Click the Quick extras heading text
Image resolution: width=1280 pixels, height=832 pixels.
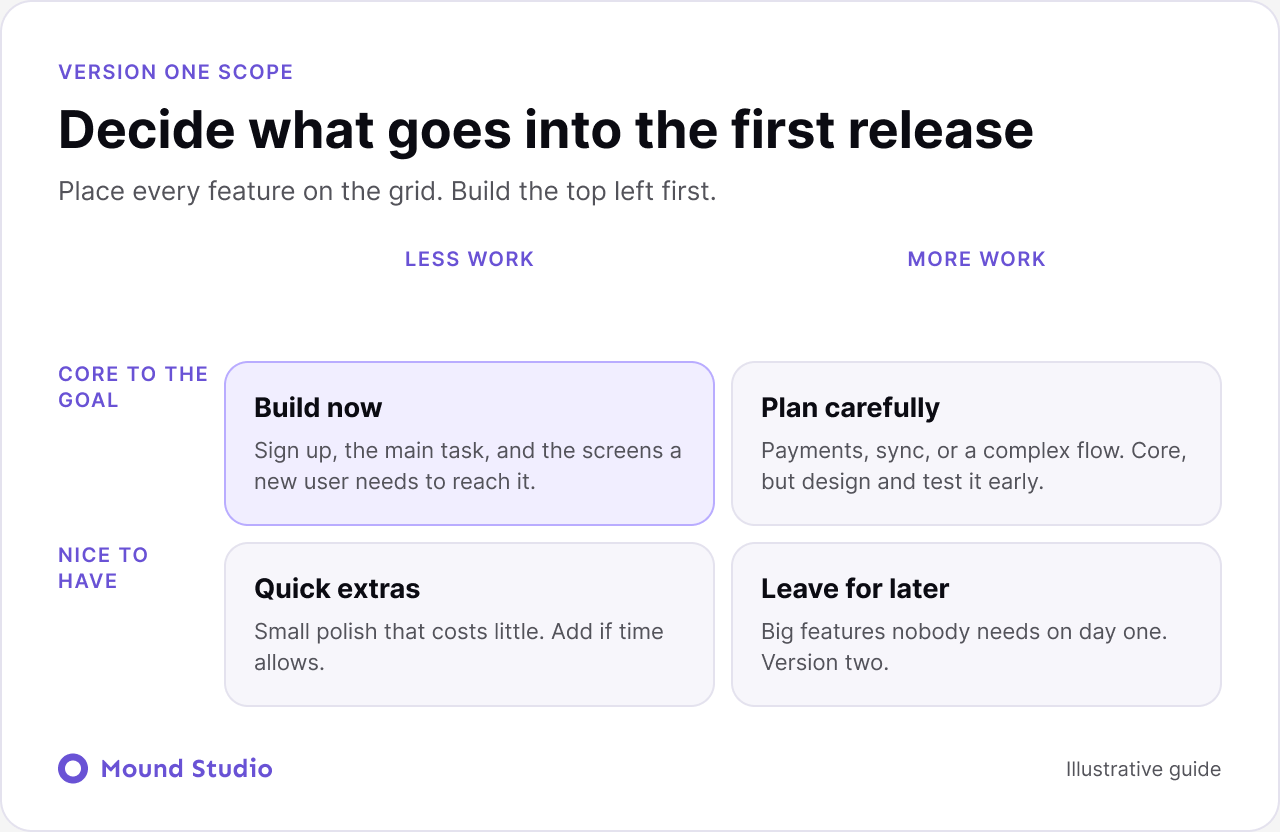(x=337, y=588)
